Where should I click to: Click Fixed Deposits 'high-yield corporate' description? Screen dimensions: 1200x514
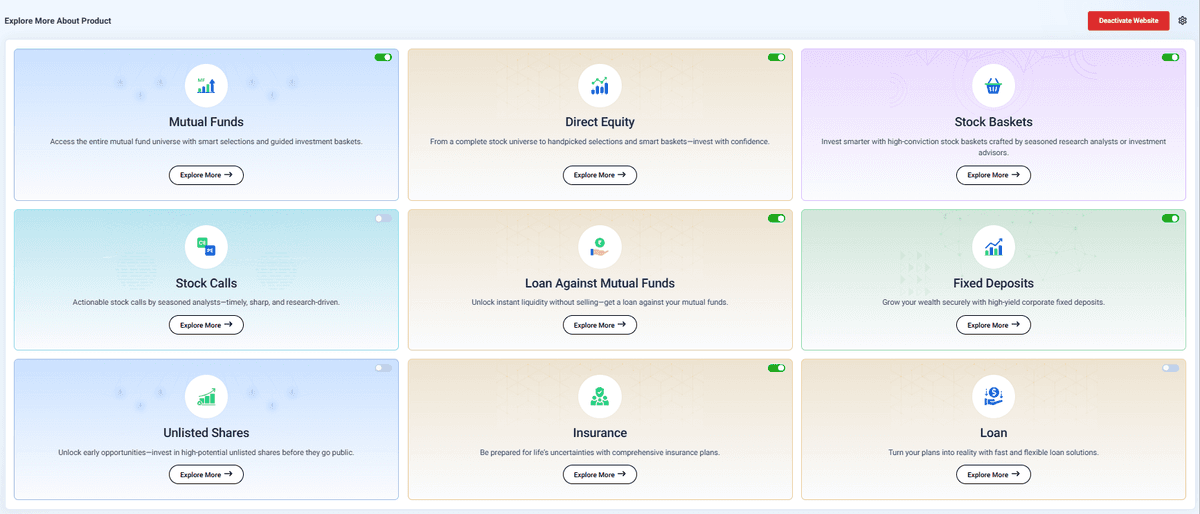point(993,302)
